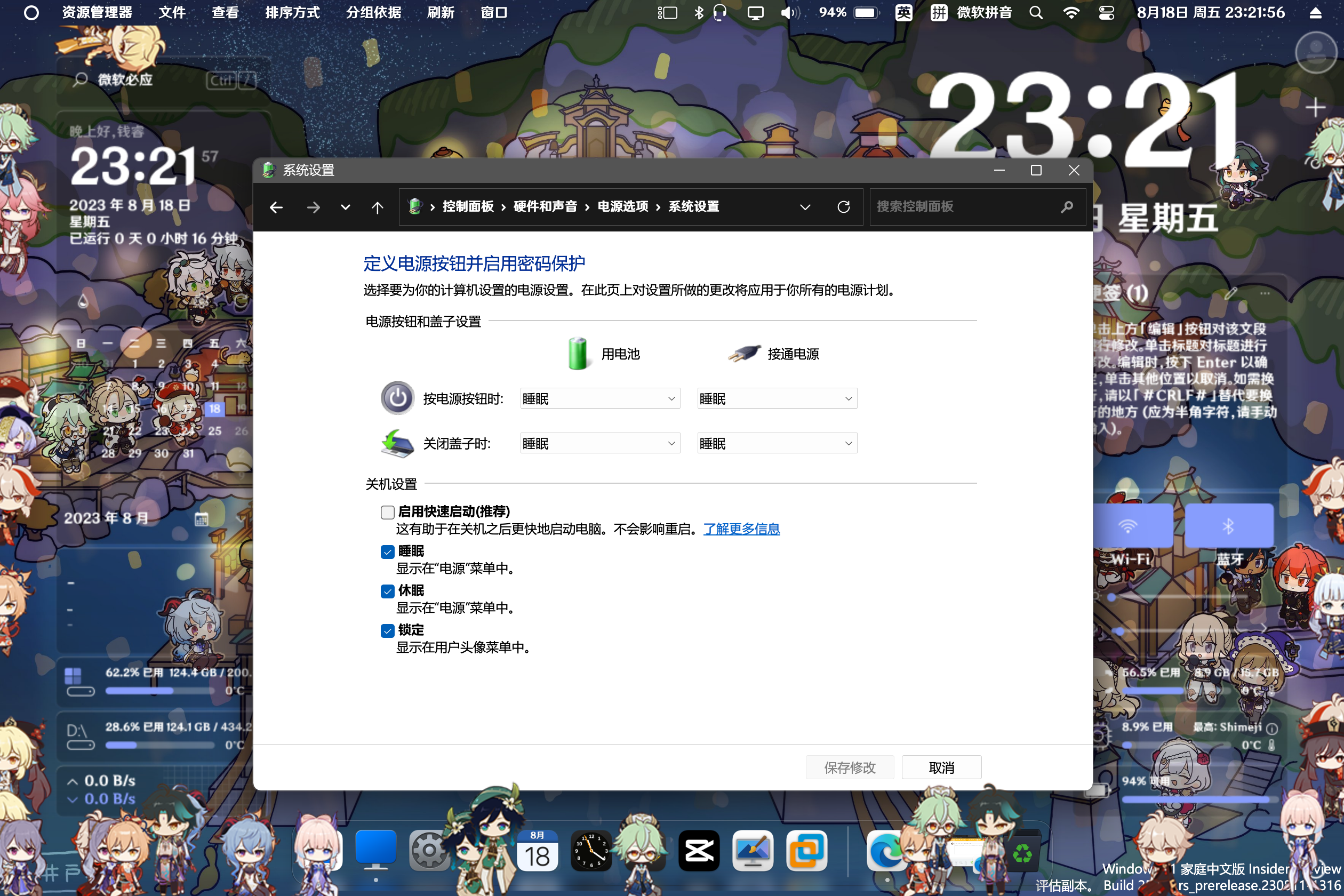Click the eject icon in the menu bar
The image size is (1344, 896).
pyautogui.click(x=1315, y=13)
